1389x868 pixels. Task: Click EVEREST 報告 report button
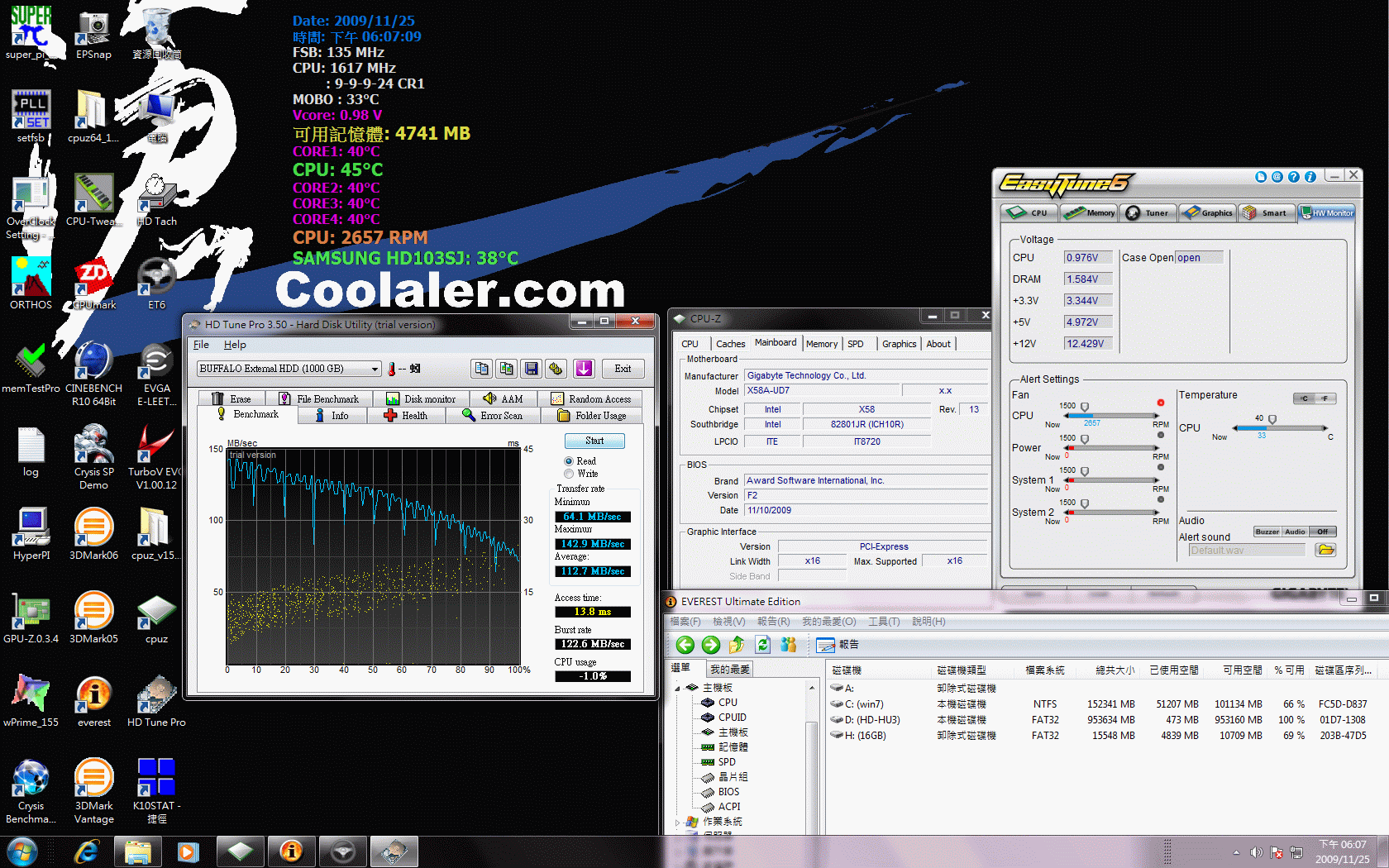tap(838, 645)
